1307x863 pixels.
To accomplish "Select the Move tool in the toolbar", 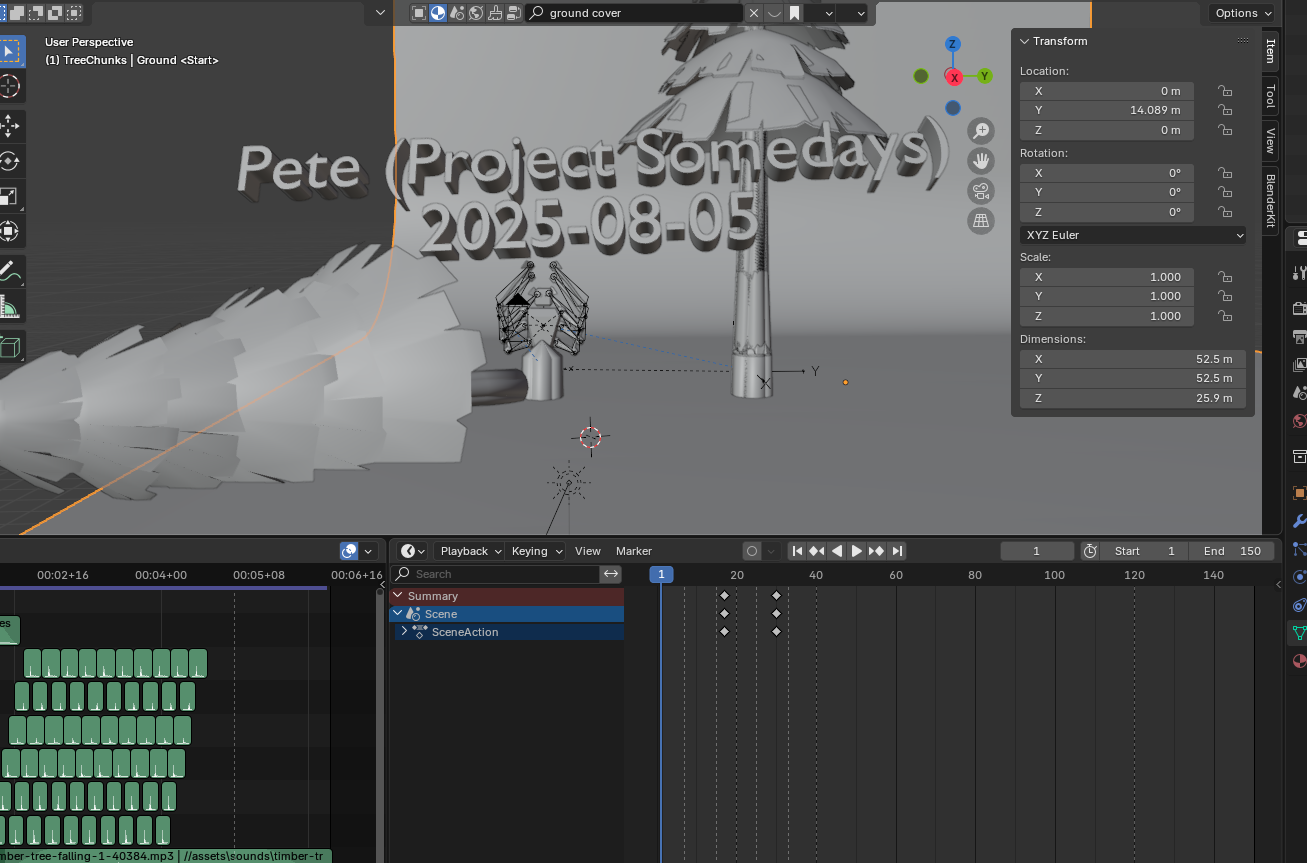I will pyautogui.click(x=9, y=126).
